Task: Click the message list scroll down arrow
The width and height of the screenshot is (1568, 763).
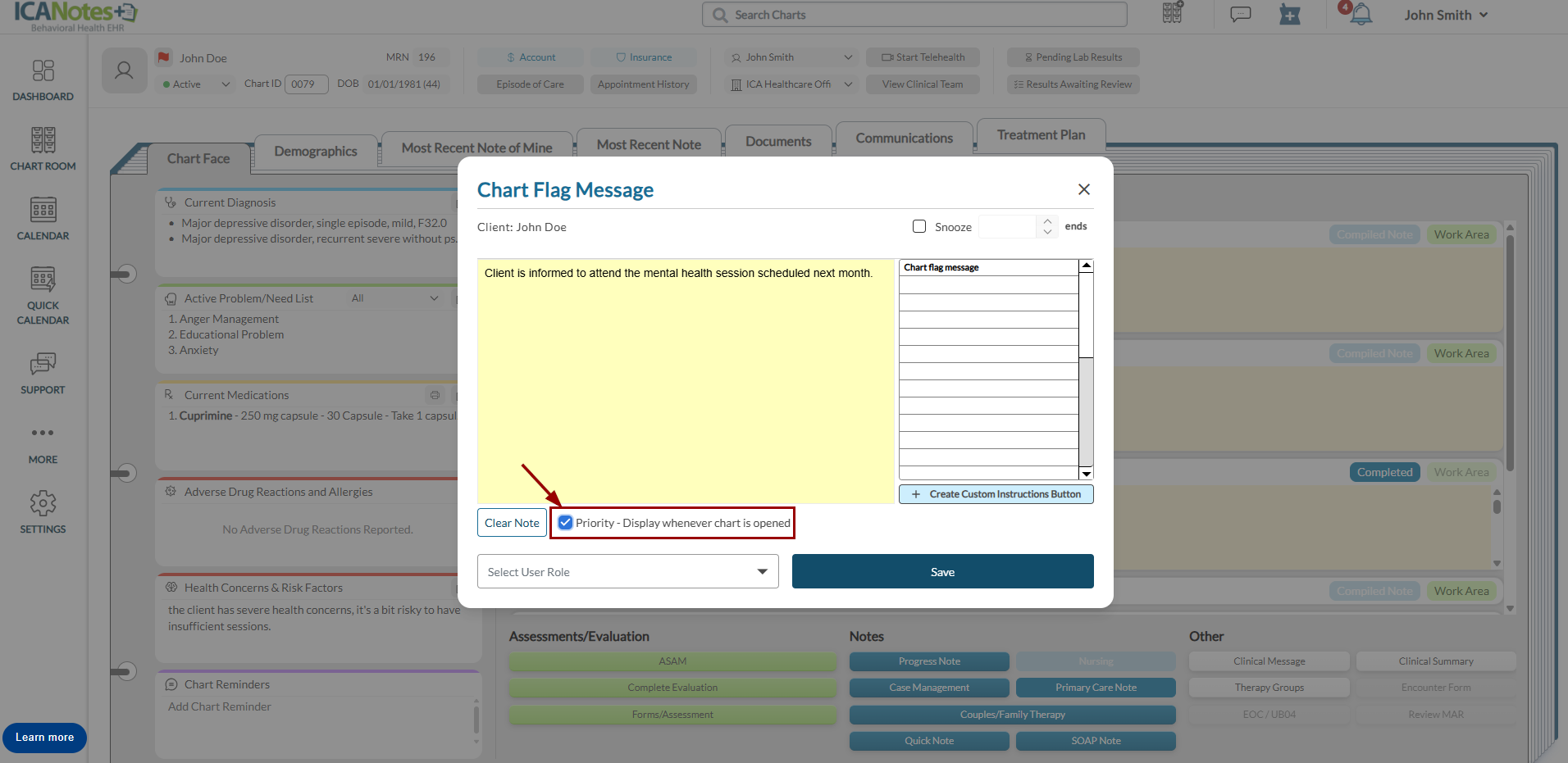Action: point(1087,474)
